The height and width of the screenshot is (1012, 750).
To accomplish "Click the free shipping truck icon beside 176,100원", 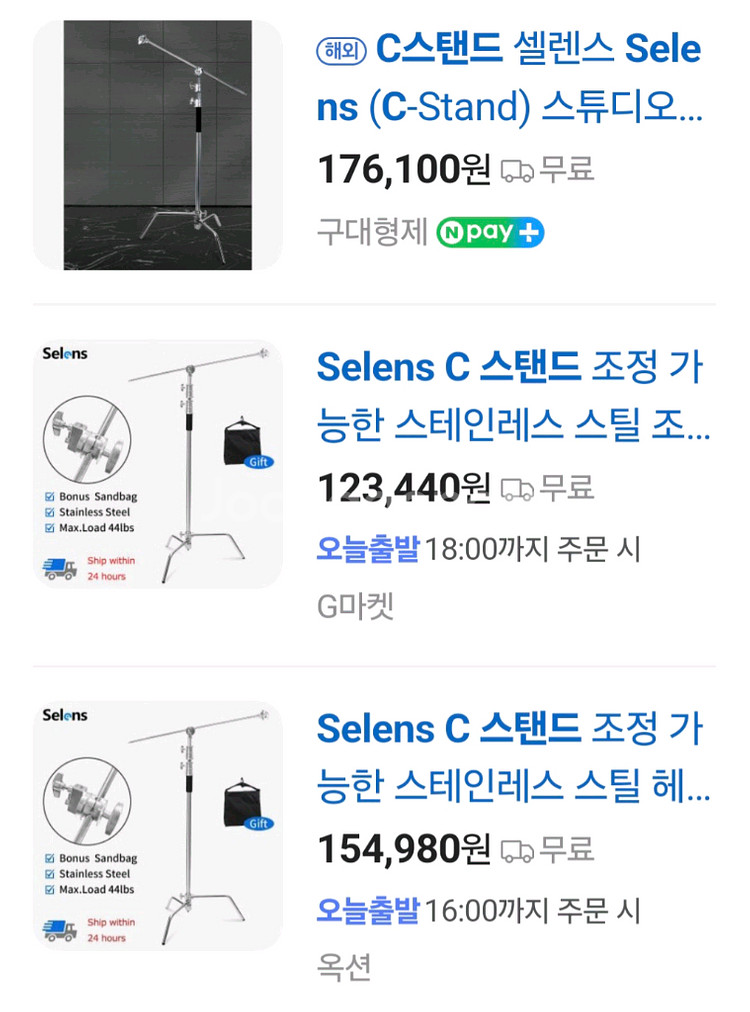I will (x=516, y=171).
